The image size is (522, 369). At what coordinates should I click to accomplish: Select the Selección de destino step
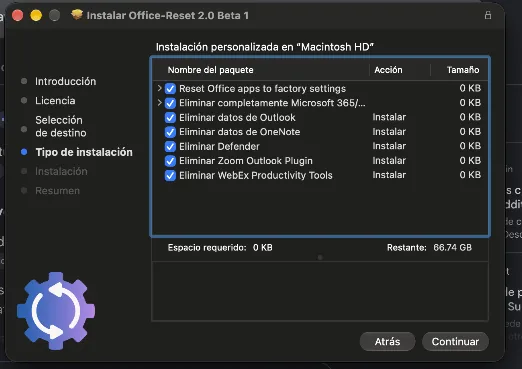[x=61, y=126]
